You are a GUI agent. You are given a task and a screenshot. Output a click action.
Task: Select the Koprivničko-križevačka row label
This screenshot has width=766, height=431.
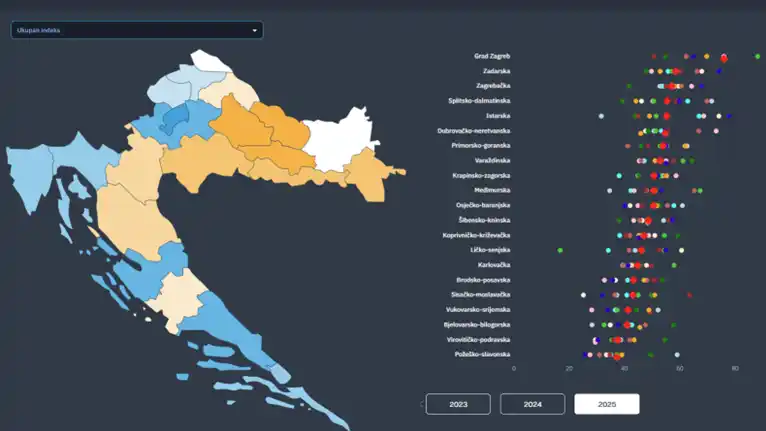[x=476, y=236]
